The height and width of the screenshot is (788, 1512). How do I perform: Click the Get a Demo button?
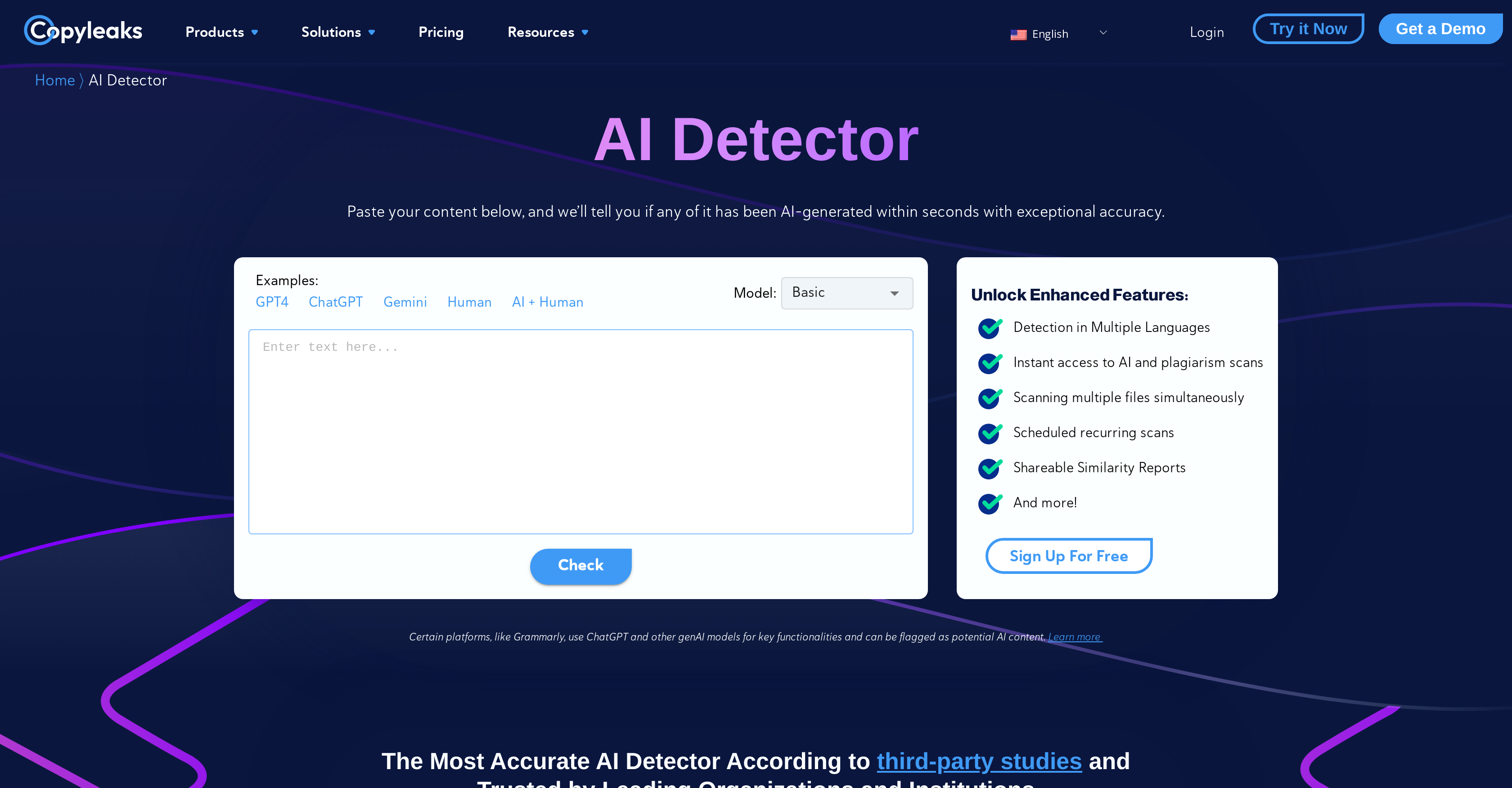pyautogui.click(x=1440, y=30)
